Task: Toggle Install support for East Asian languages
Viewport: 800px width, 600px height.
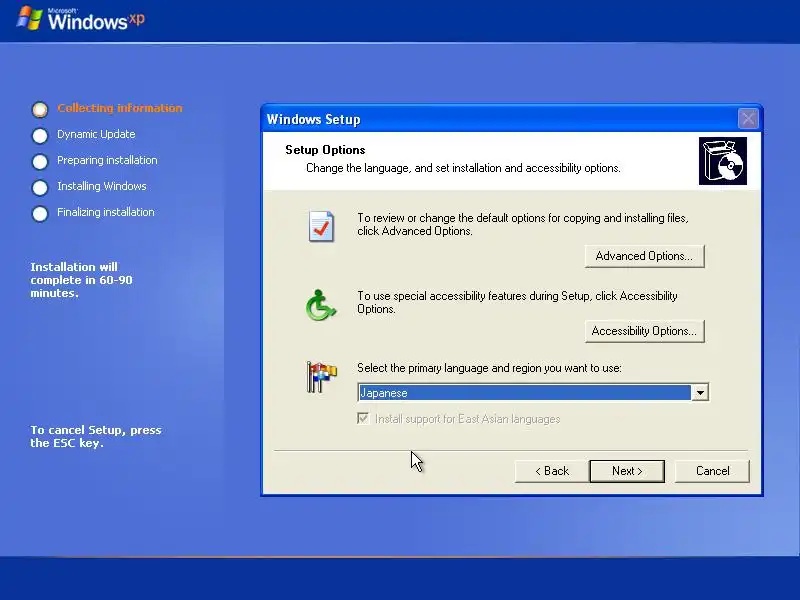Action: 363,419
